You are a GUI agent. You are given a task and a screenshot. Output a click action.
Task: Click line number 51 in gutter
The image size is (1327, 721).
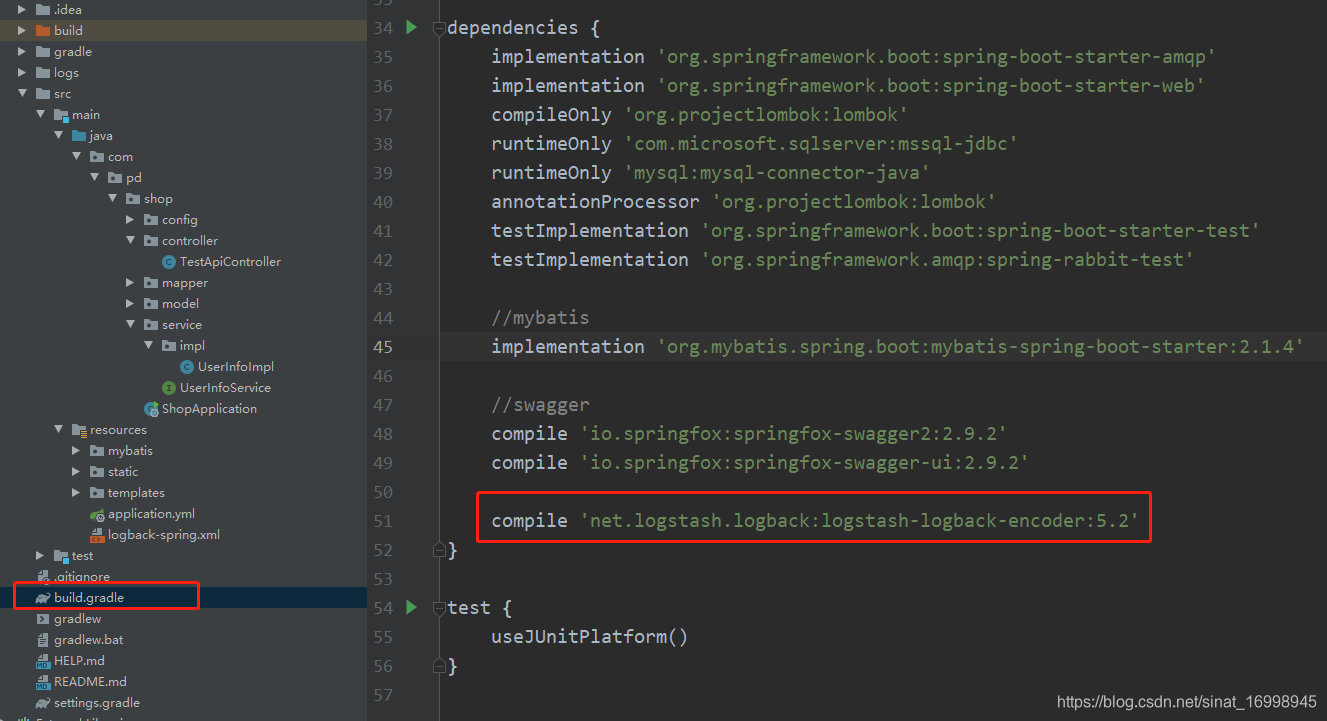click(383, 521)
